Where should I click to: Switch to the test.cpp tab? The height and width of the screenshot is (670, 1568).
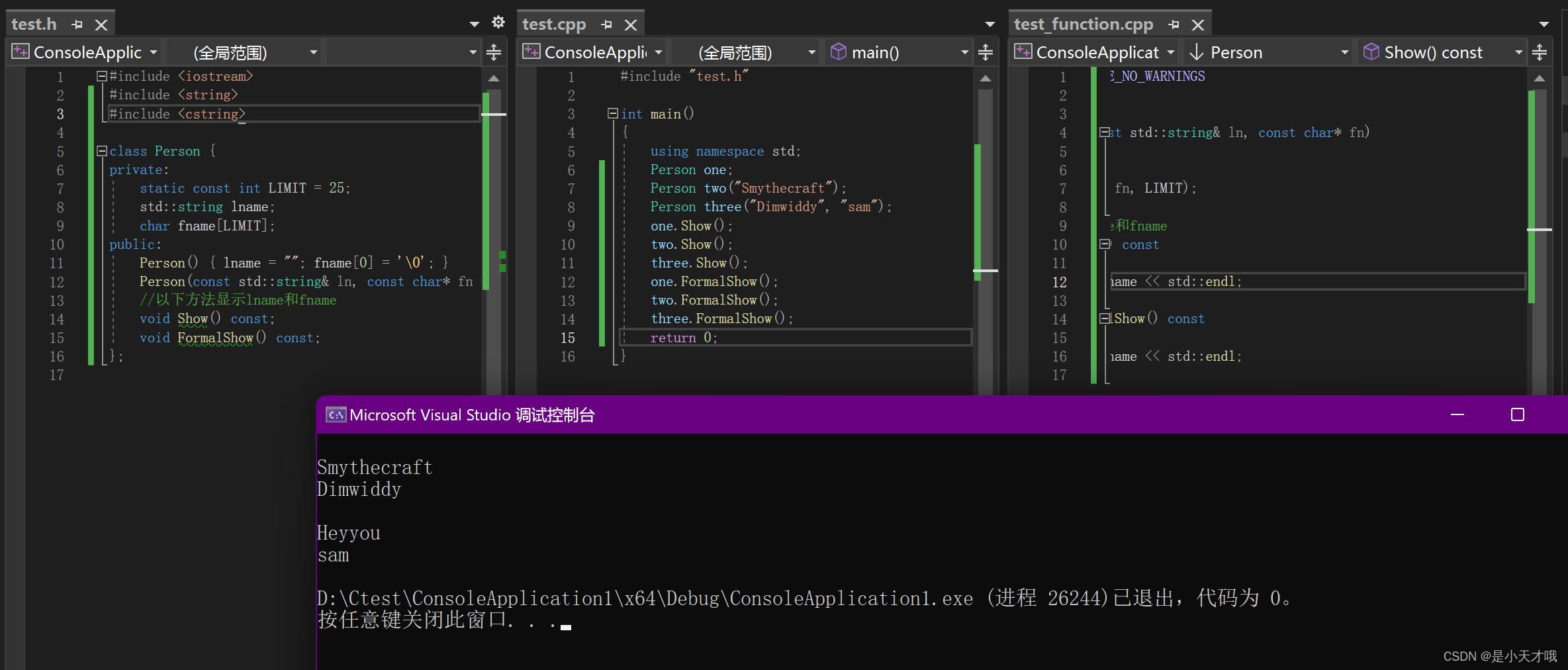(555, 24)
